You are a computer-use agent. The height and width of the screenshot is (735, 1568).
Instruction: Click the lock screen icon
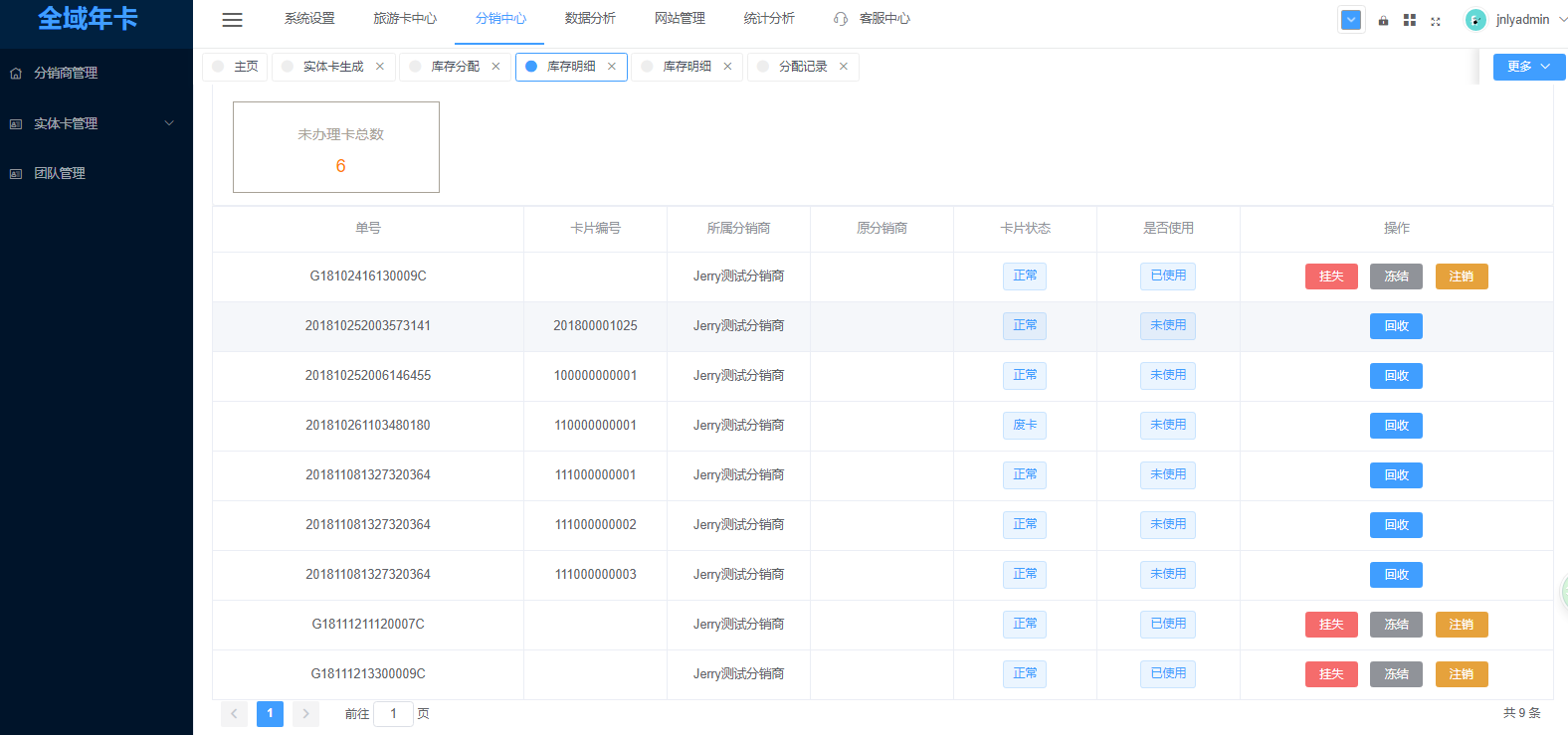point(1383,20)
